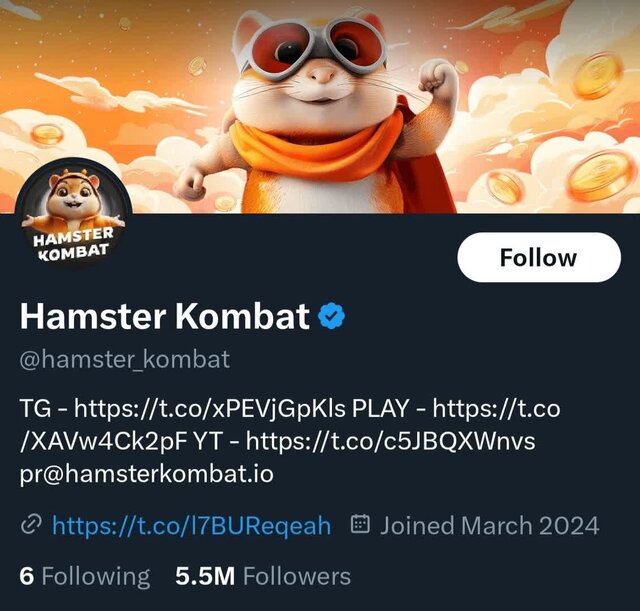
Task: Click the large gold coin in the banner
Action: coord(597,75)
